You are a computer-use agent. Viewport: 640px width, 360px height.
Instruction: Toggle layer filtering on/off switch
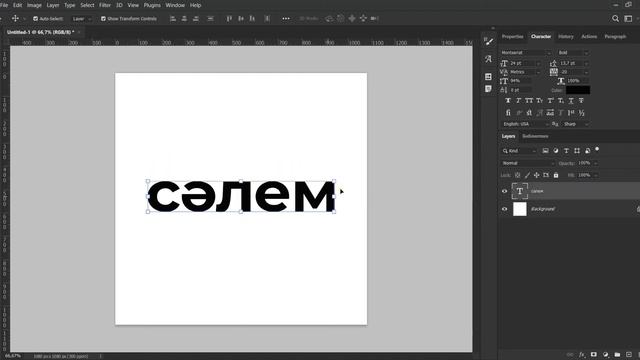point(597,149)
